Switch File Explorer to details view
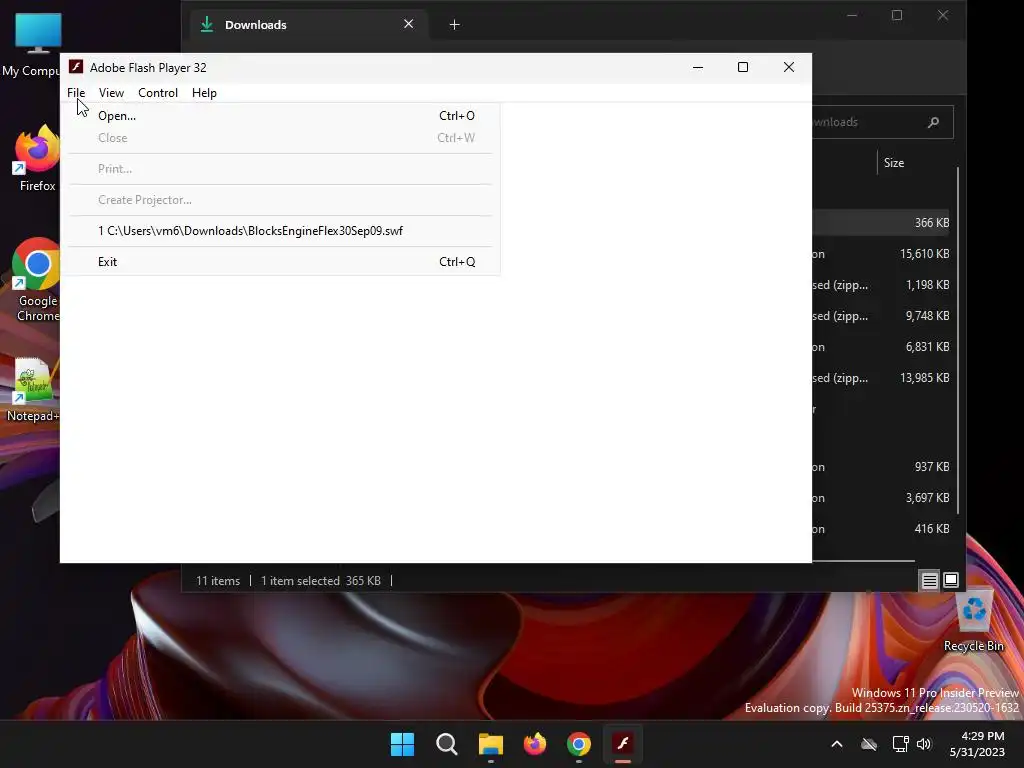 coord(929,580)
